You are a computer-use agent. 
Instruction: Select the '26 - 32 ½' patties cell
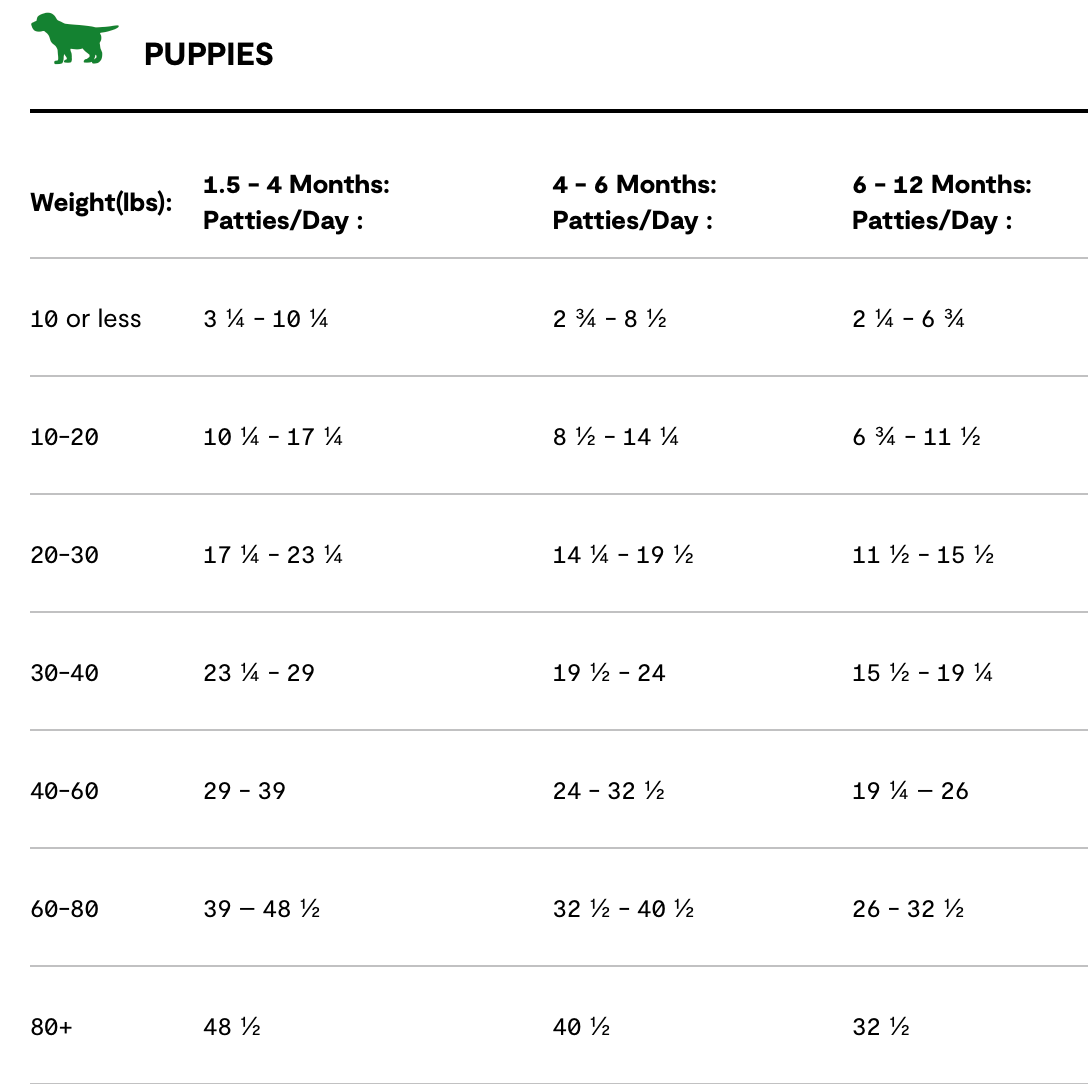click(x=909, y=909)
